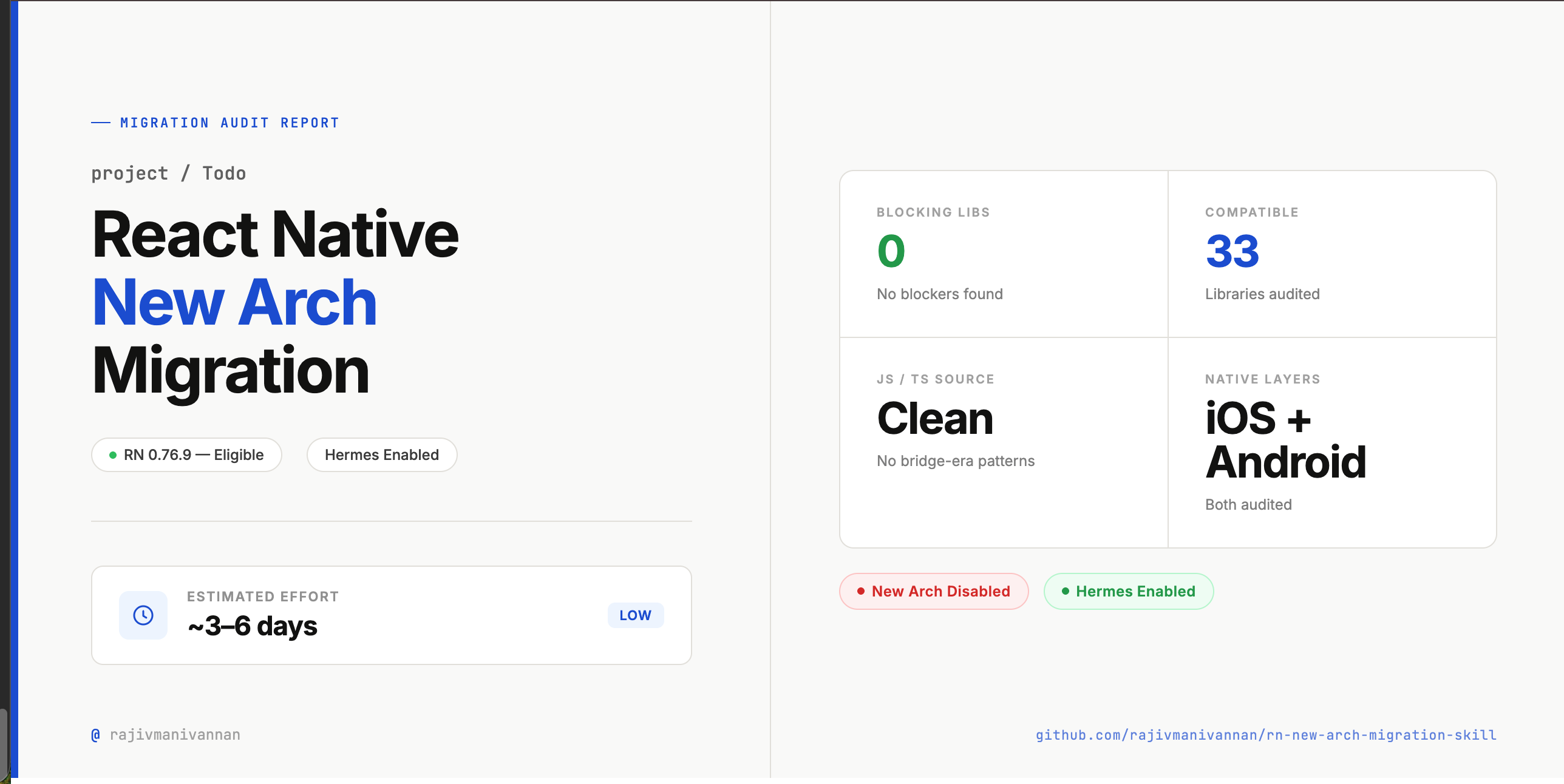Click the green dot in RN 0.76.9 badge
1564x784 pixels.
113,455
